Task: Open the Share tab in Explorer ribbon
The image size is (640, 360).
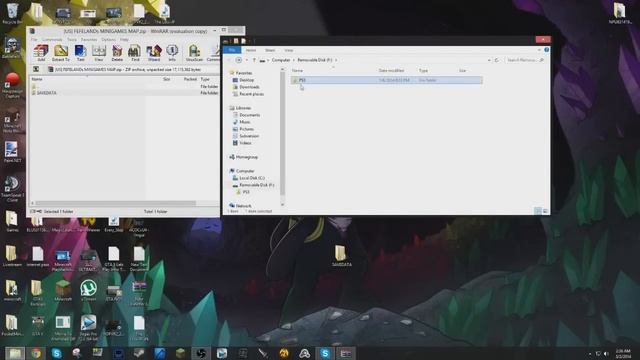Action: (270, 50)
